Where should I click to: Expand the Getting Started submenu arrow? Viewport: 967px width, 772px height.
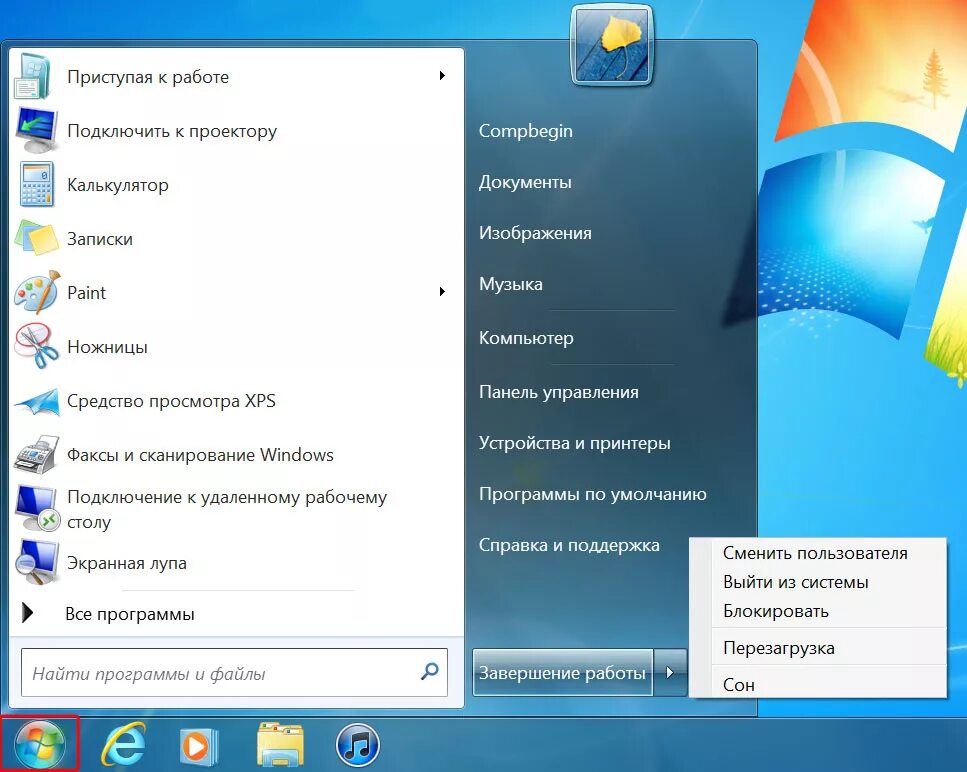[x=442, y=76]
